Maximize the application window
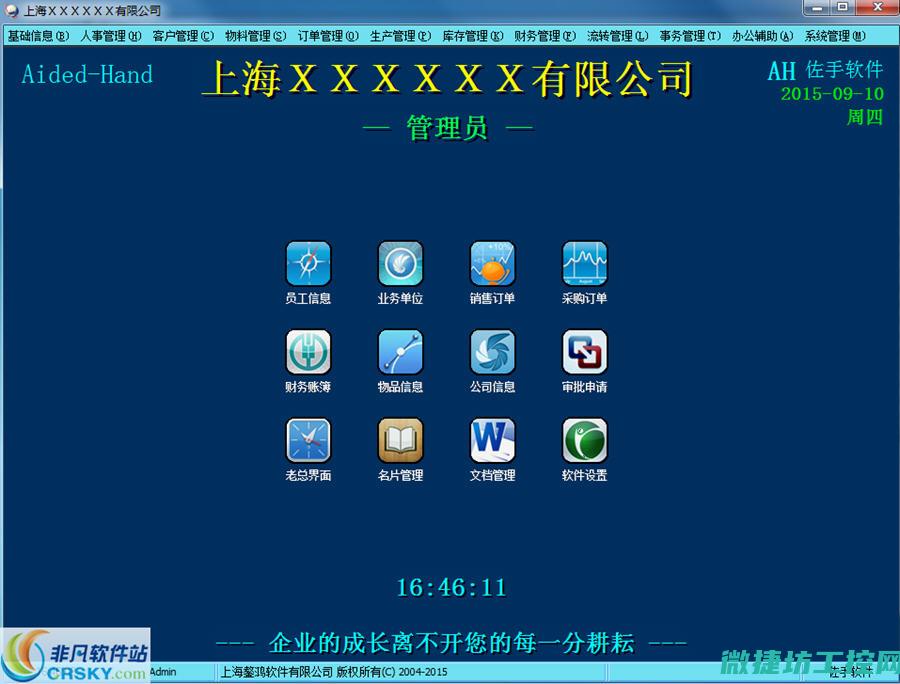The image size is (900, 684). click(843, 7)
